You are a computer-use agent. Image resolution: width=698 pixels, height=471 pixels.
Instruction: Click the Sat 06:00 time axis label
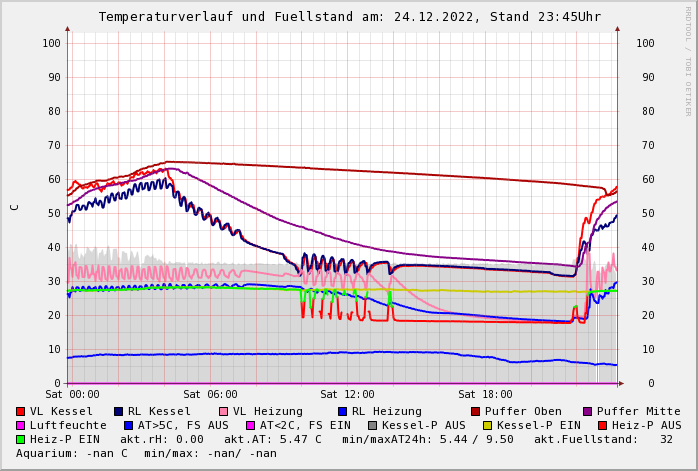click(210, 395)
